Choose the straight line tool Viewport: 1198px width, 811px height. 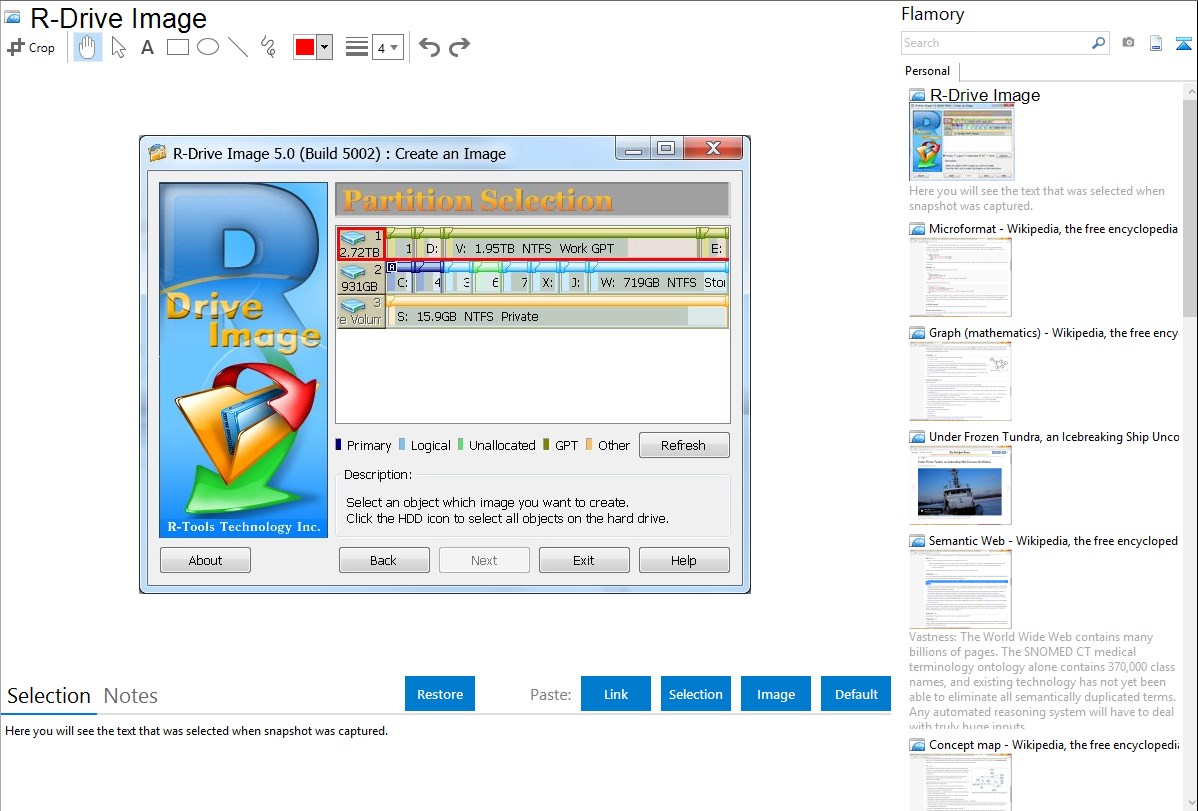238,47
